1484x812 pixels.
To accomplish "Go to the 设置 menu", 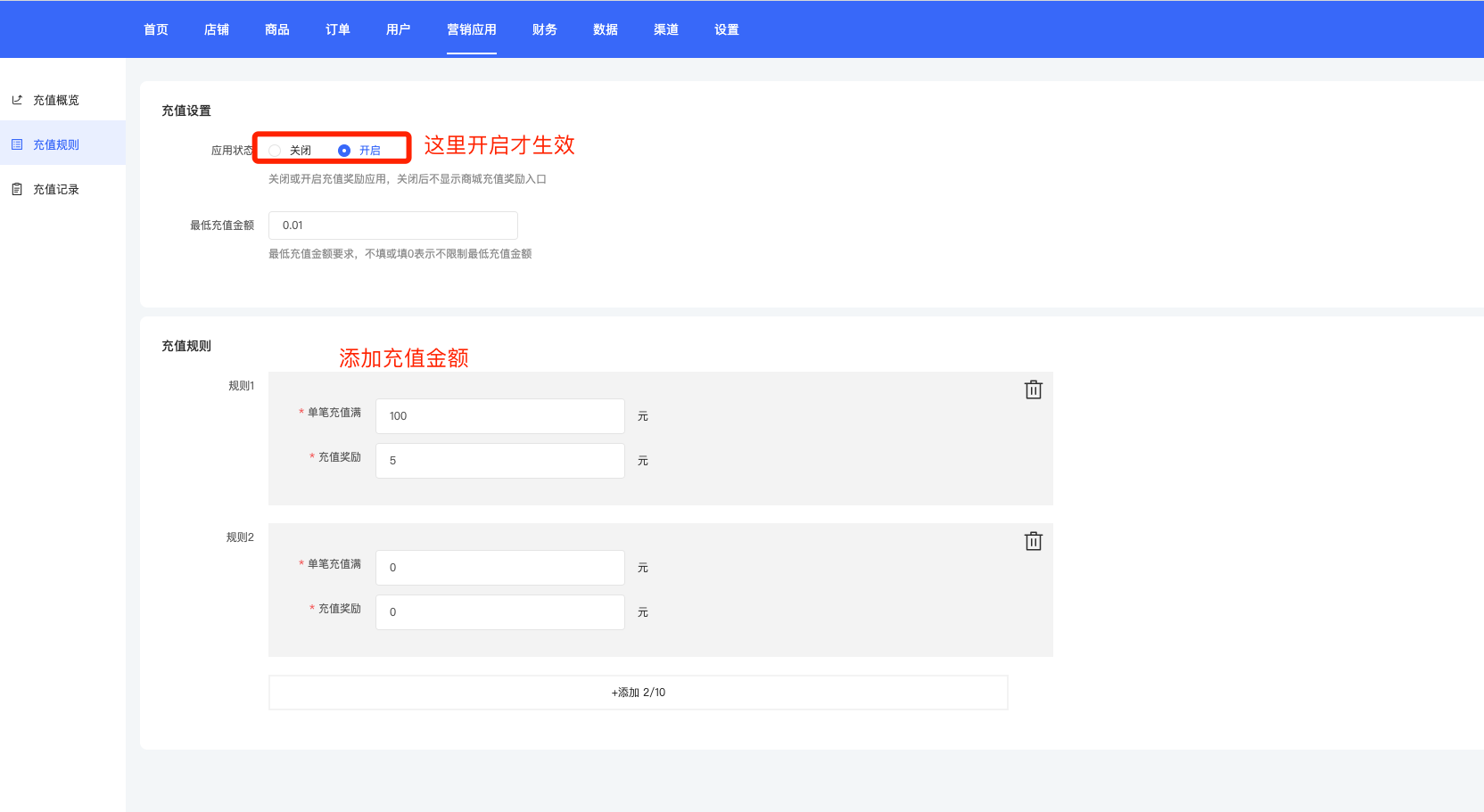I will pos(727,29).
